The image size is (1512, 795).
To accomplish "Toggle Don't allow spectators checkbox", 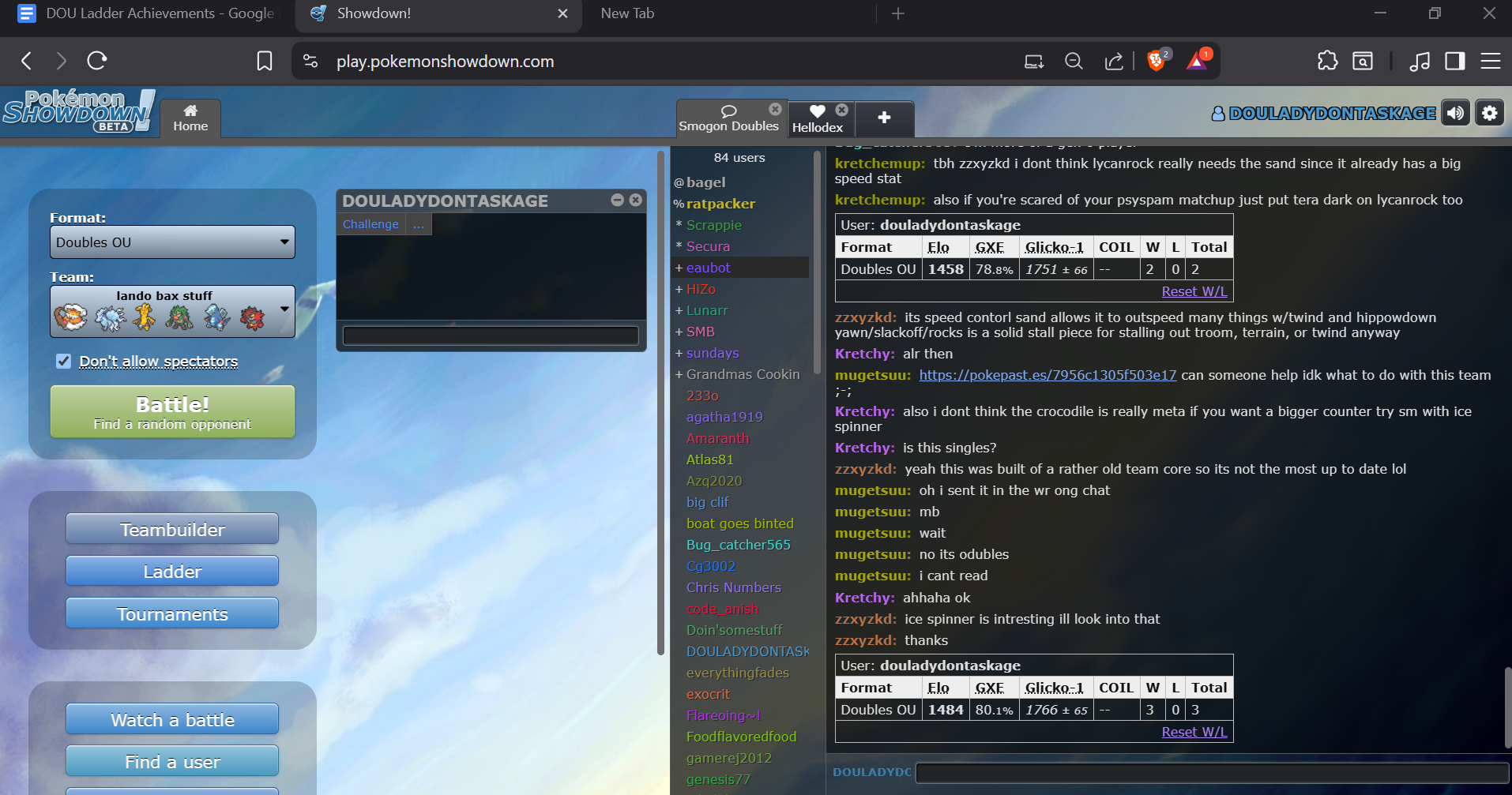I will click(64, 361).
